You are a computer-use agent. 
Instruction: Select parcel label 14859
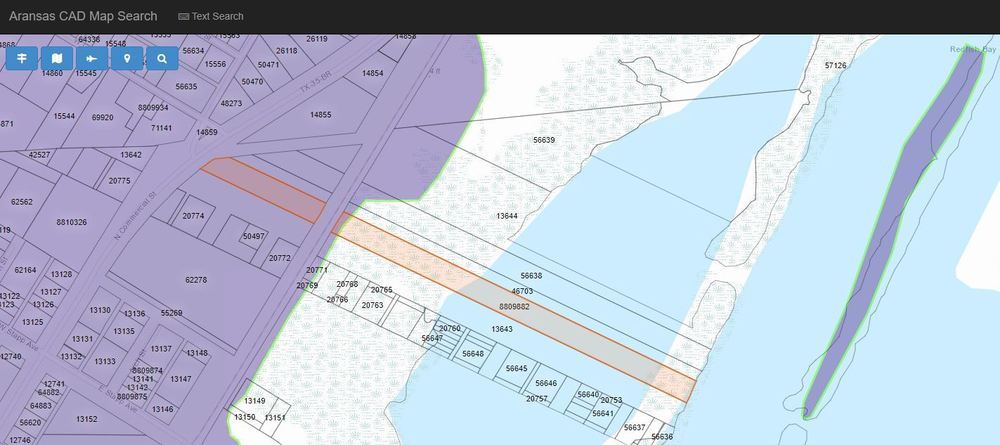(207, 133)
